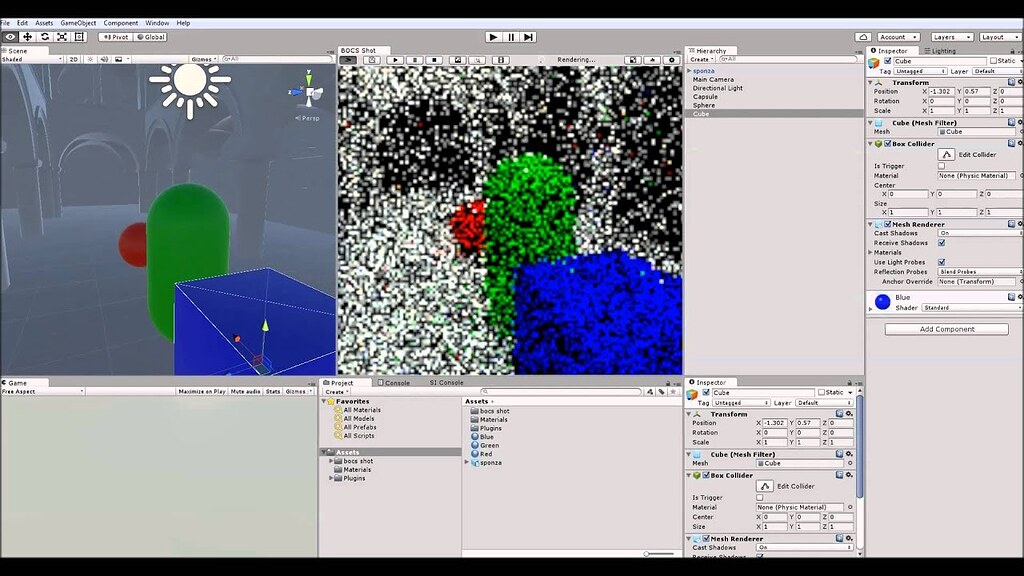1024x576 pixels.
Task: Pause the game with the Pause button
Action: pos(512,36)
